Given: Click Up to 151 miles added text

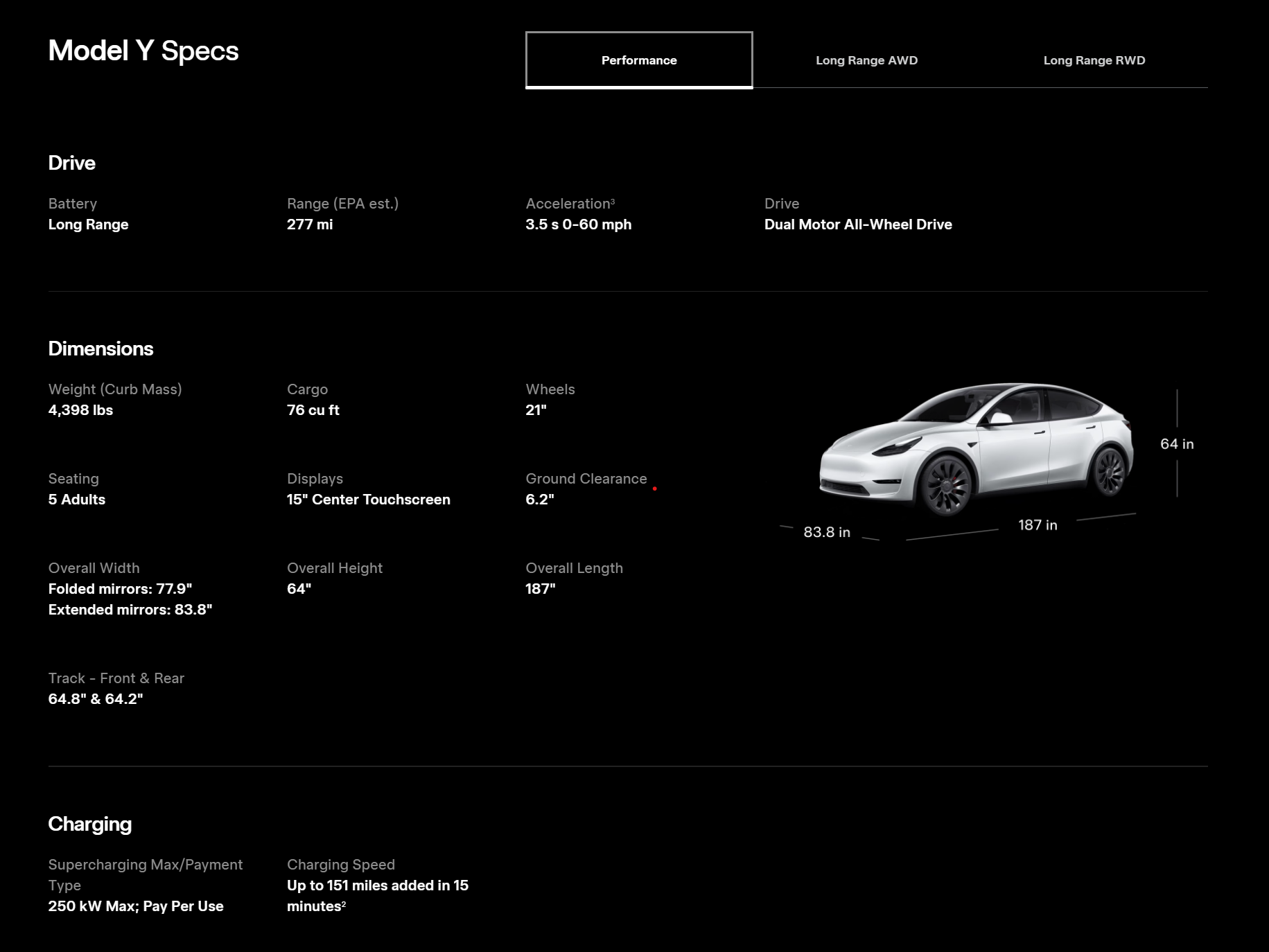Looking at the screenshot, I should 378,896.
